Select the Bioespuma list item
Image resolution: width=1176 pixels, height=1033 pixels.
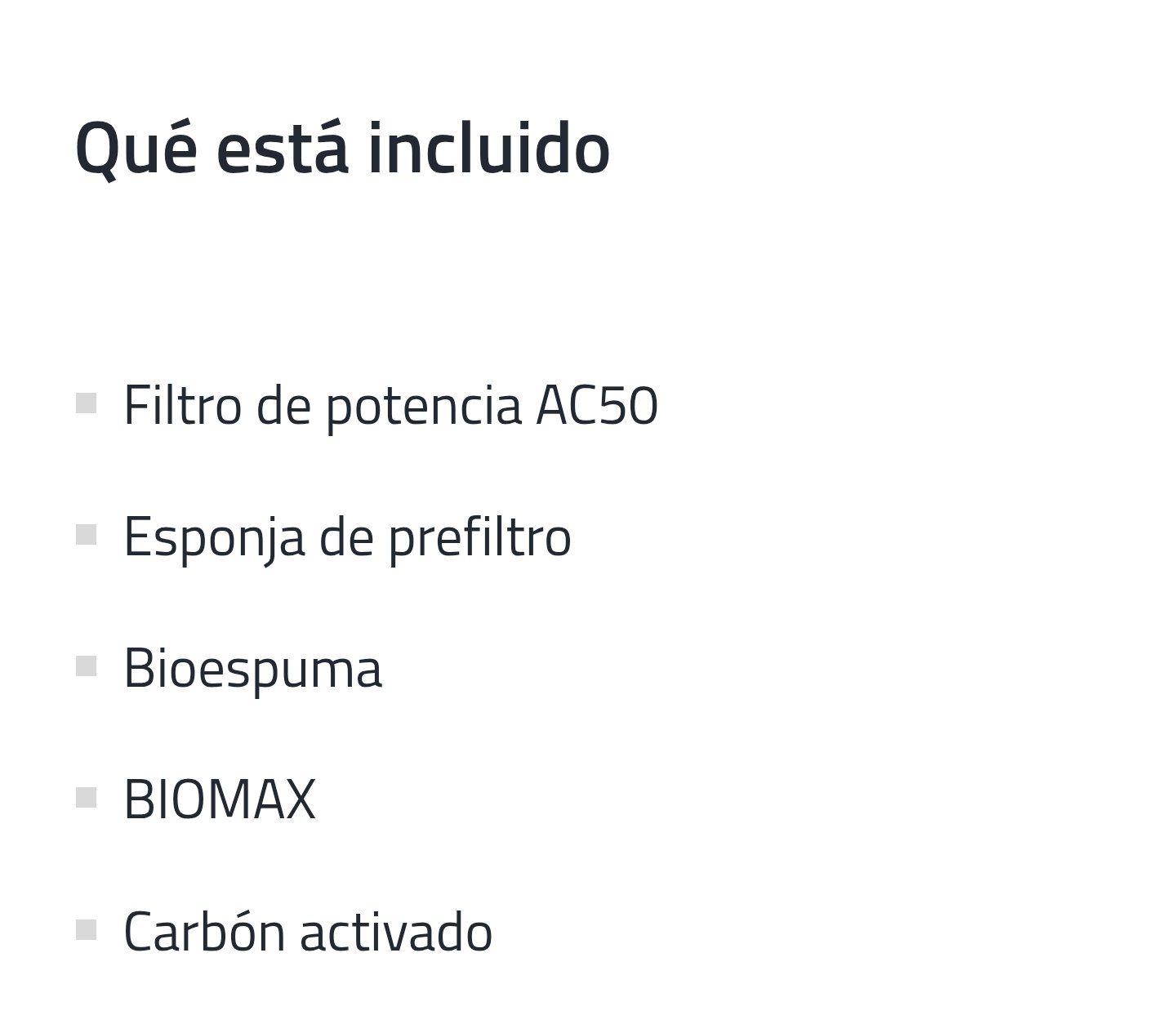coord(252,668)
